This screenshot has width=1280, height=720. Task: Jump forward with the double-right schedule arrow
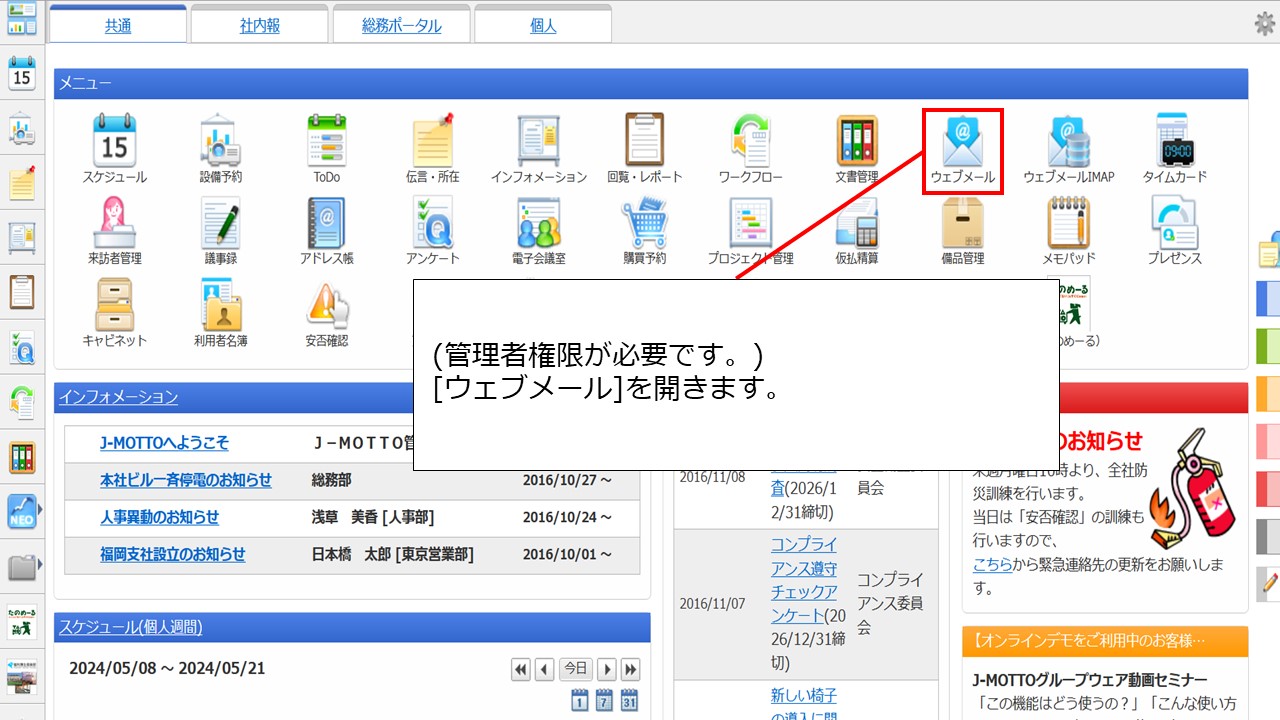pos(630,669)
